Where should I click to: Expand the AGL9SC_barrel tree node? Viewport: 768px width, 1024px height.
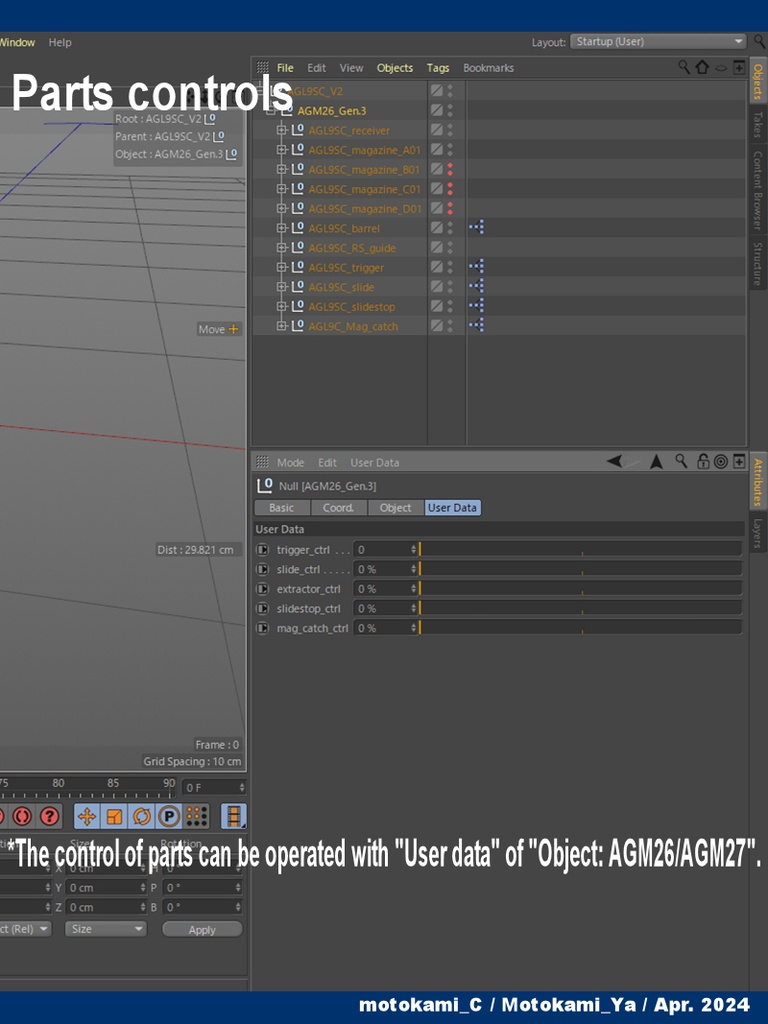(x=281, y=228)
